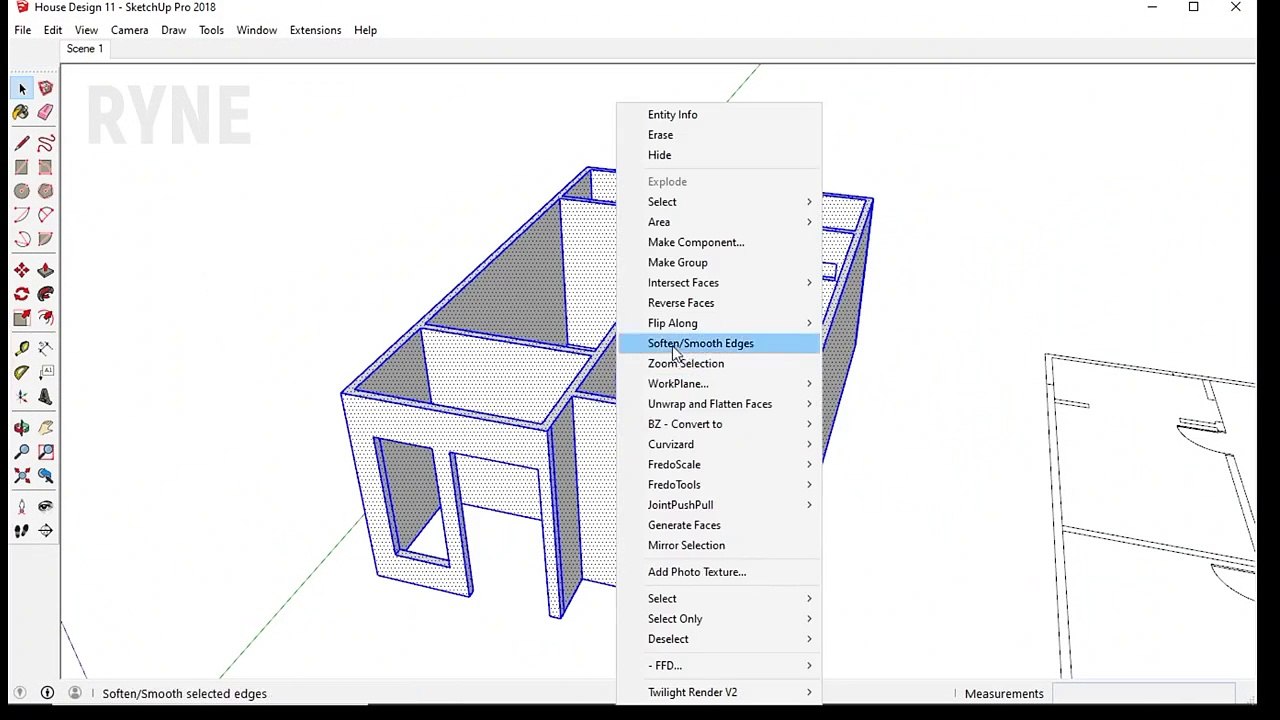Choose the Rectangle tool

click(x=22, y=168)
